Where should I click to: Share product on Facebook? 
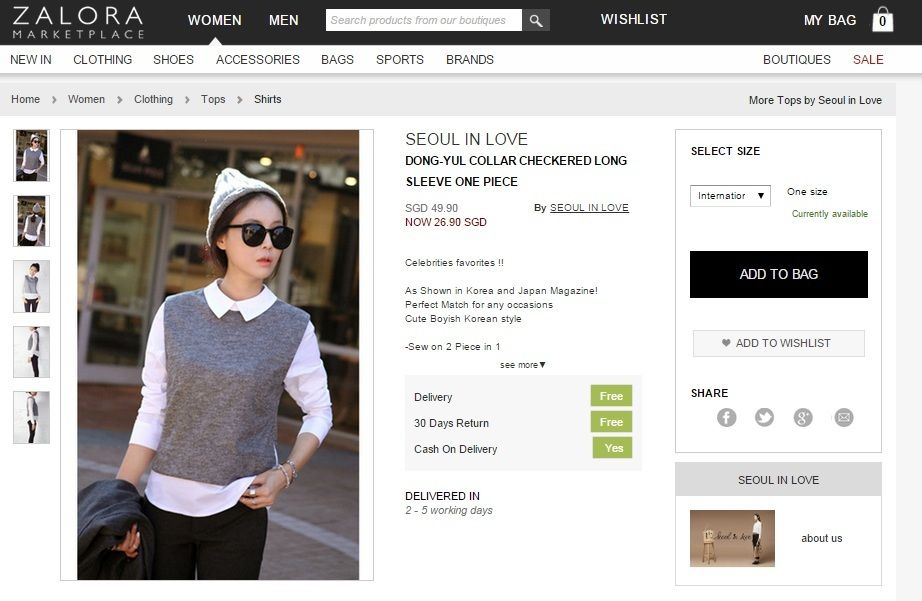coord(727,418)
